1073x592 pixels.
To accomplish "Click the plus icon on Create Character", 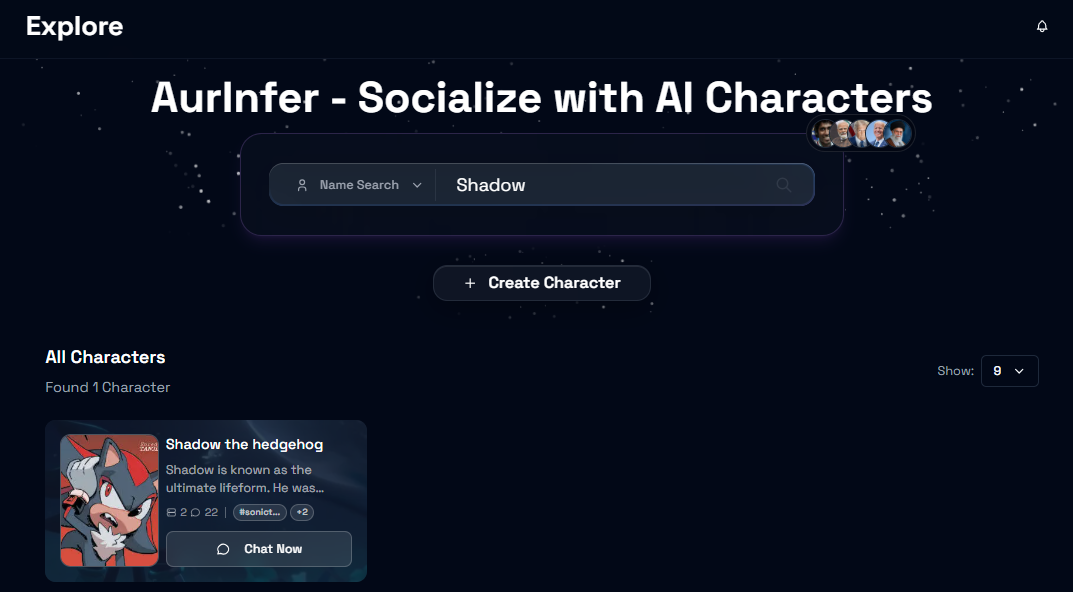I will pyautogui.click(x=470, y=283).
